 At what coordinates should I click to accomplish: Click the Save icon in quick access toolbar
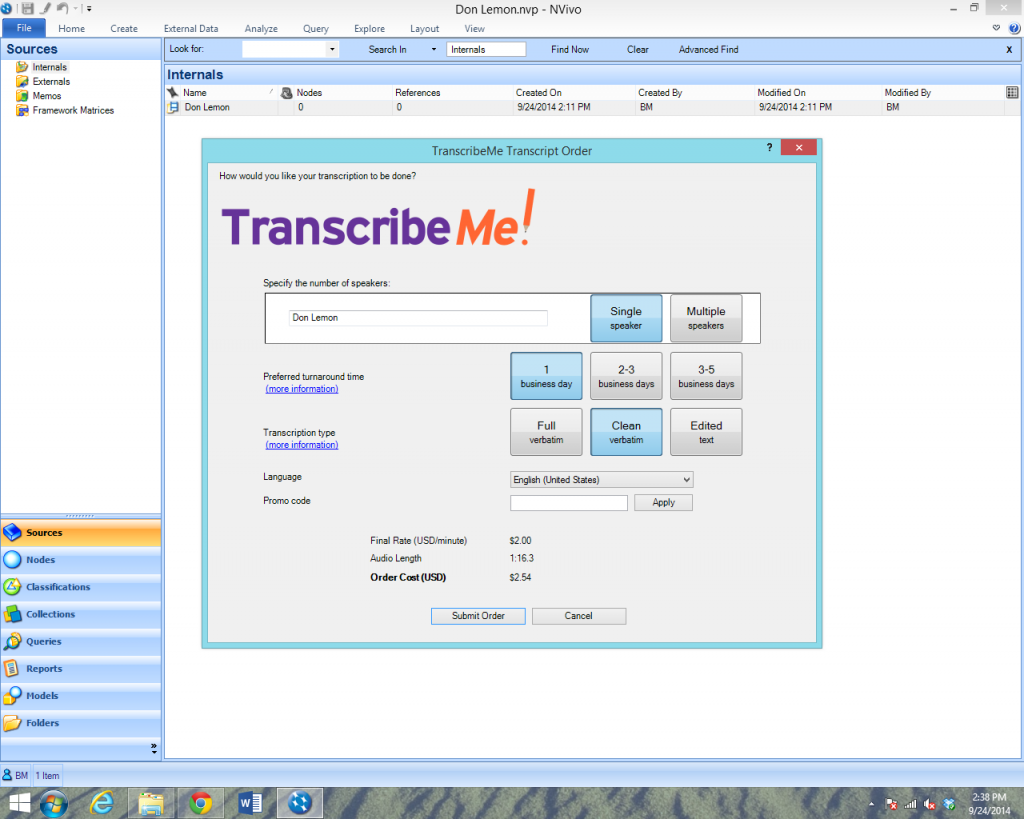coord(27,9)
